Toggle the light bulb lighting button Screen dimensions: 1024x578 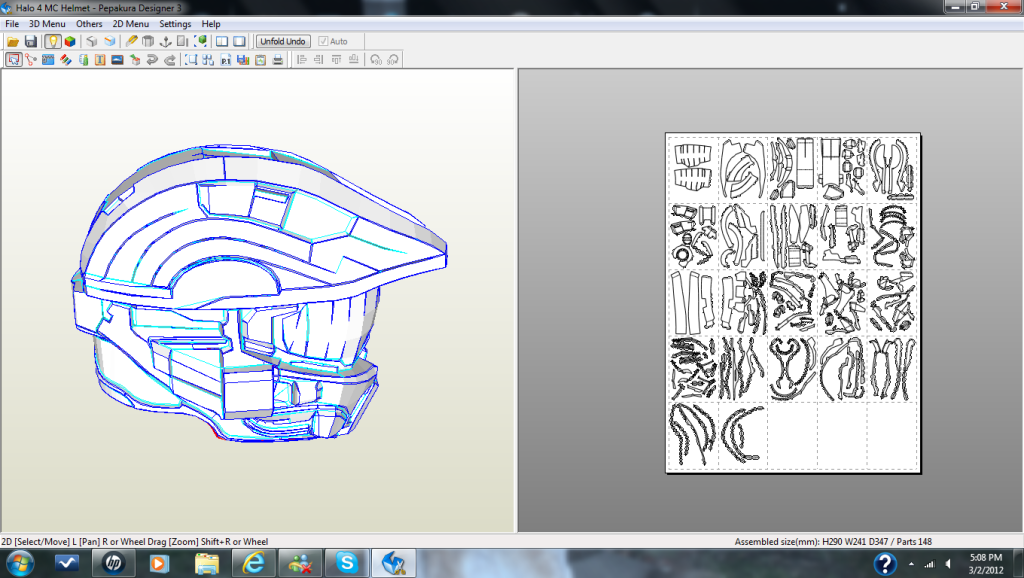tap(52, 41)
